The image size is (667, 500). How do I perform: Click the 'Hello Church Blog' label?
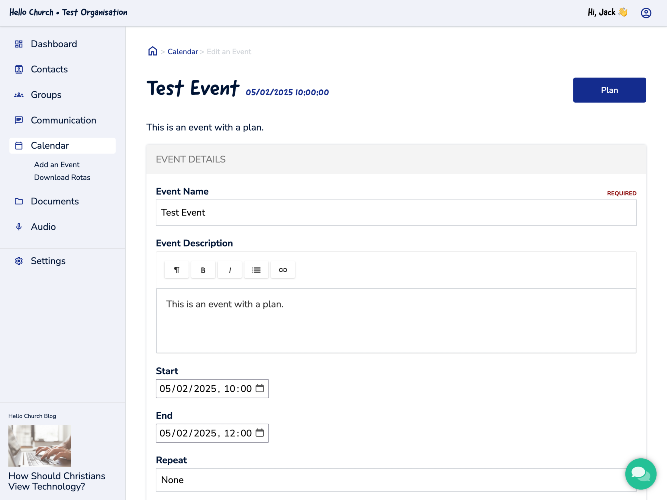[32, 416]
